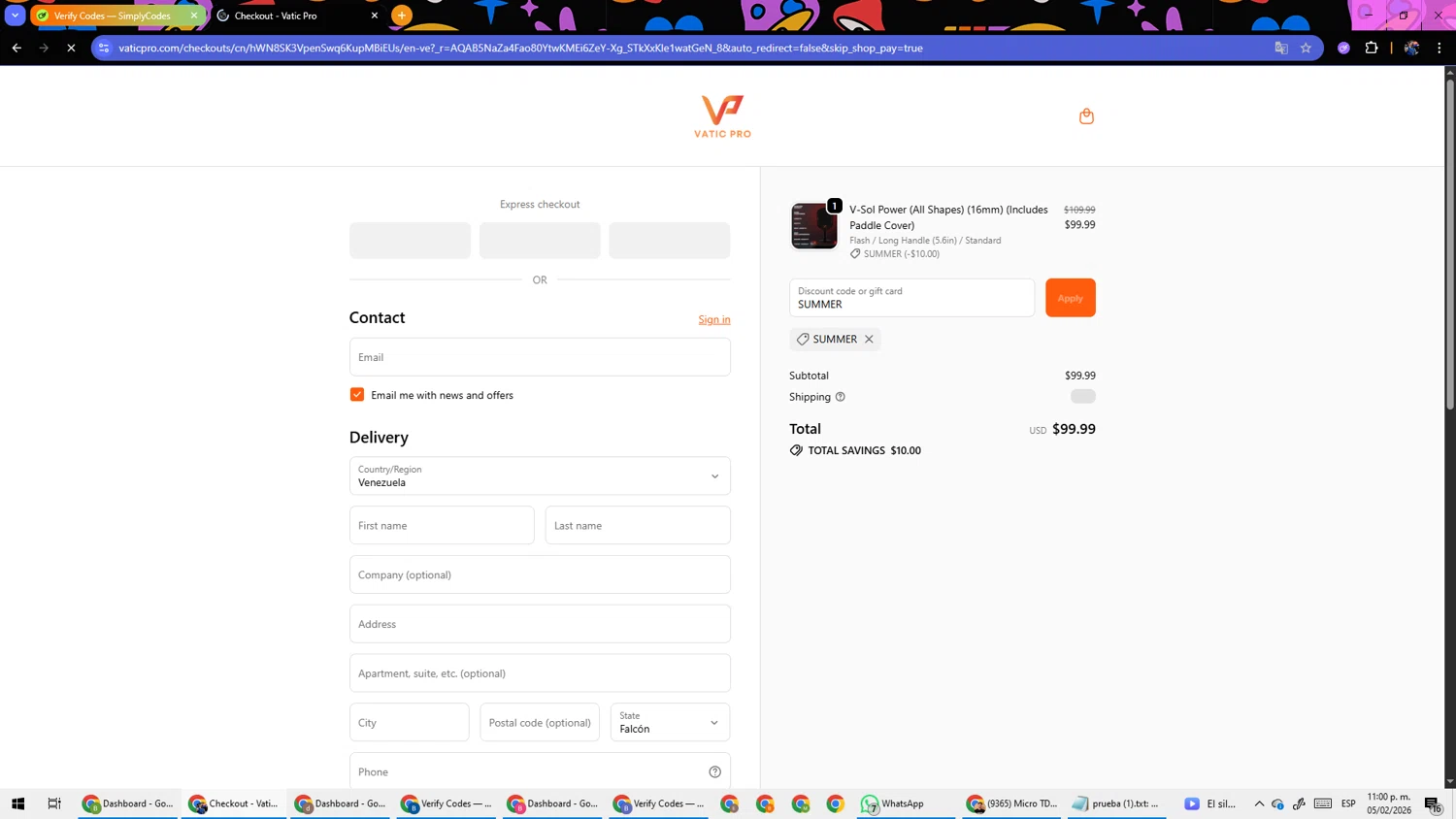Click the Sign in link
Screen dimensions: 1456x819
(x=714, y=319)
